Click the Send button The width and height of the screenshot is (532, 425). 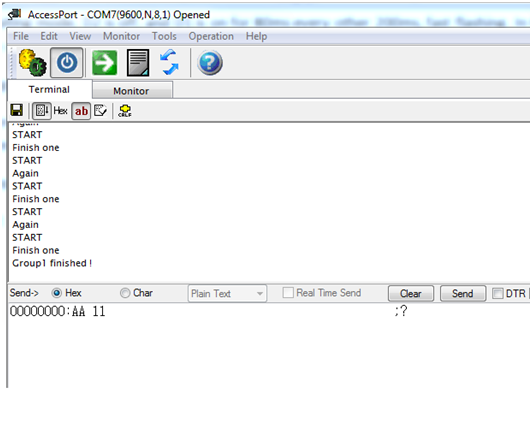point(462,293)
